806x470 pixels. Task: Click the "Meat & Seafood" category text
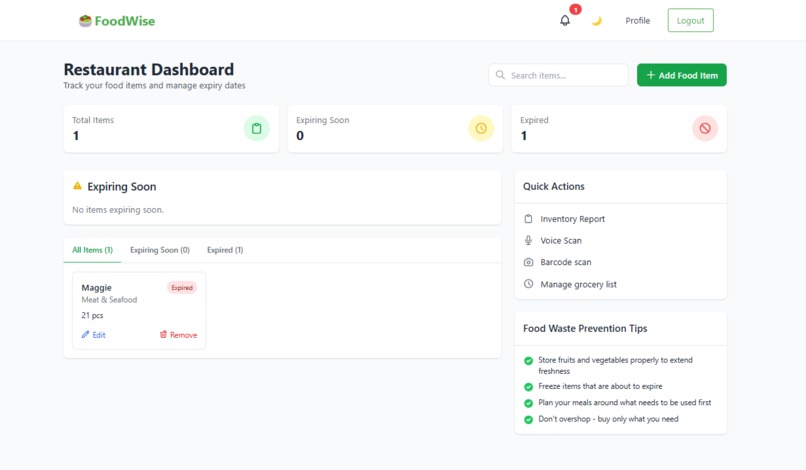pyautogui.click(x=109, y=300)
